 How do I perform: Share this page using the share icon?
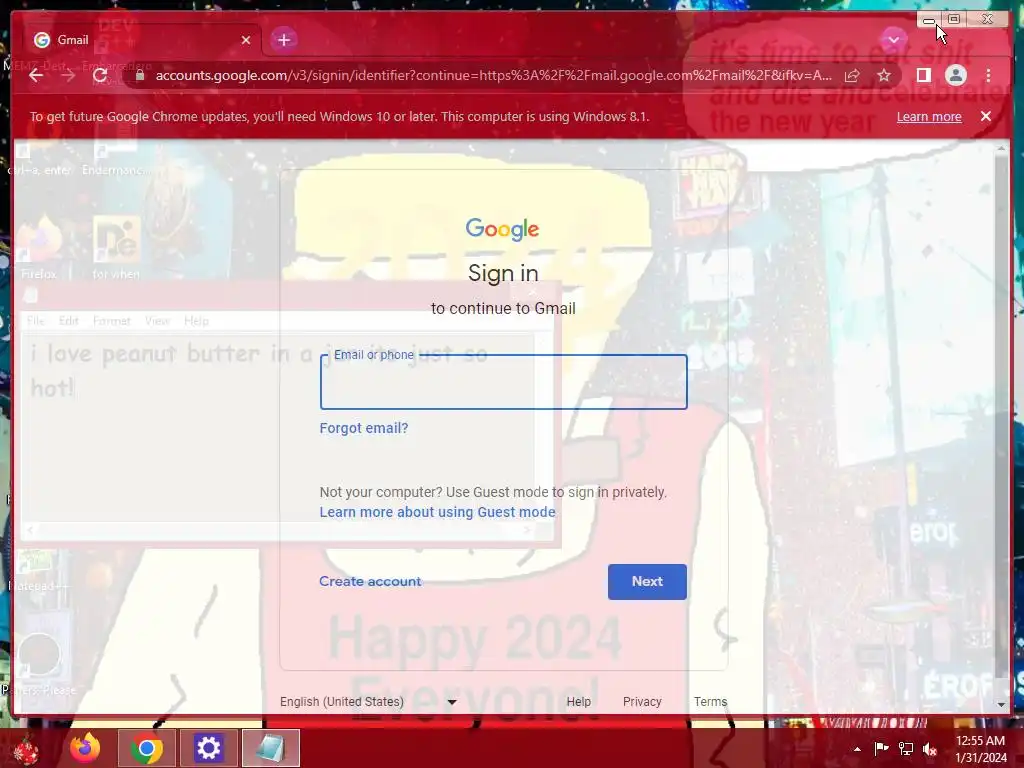(x=852, y=76)
